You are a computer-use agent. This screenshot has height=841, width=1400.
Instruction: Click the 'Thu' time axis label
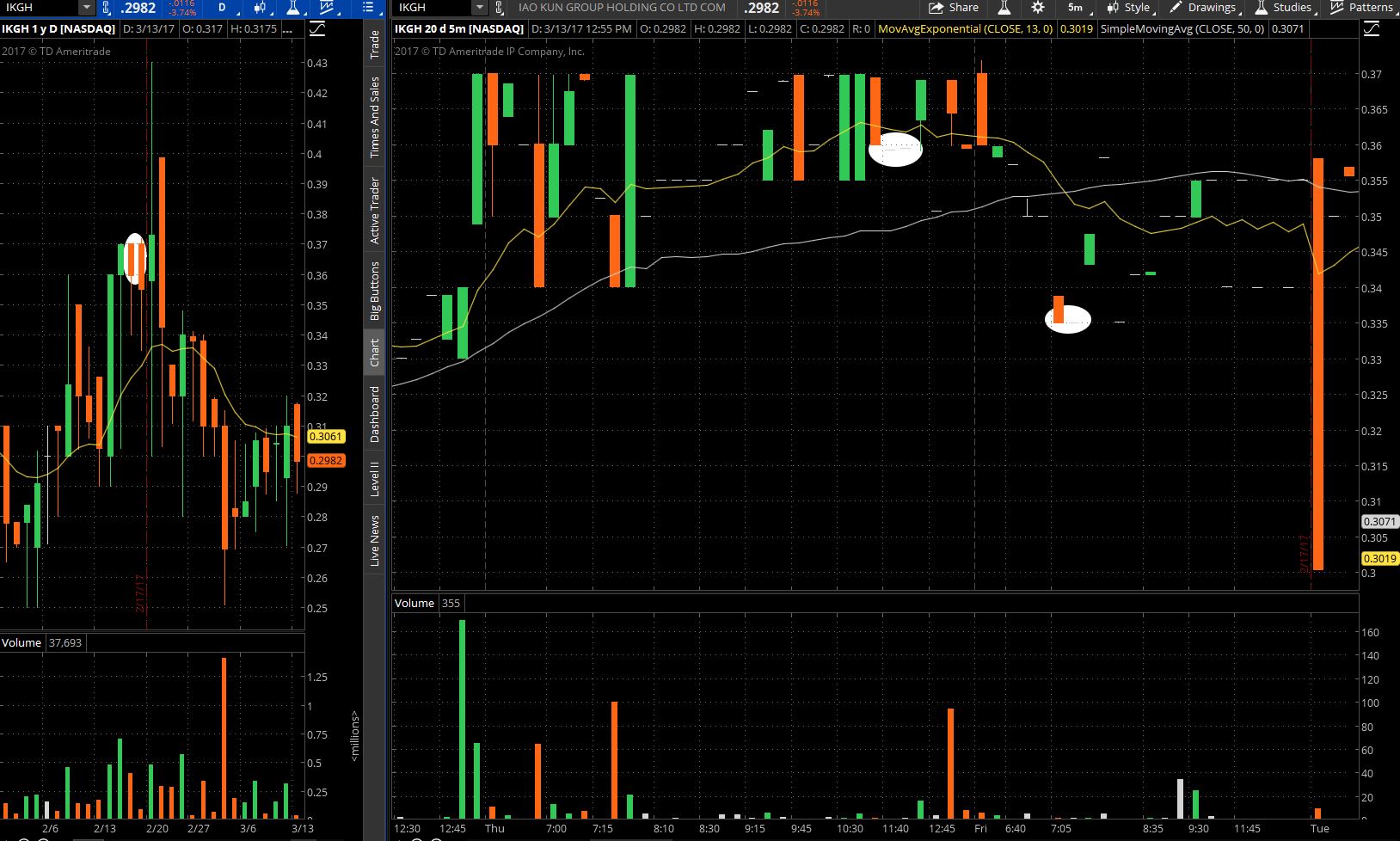(494, 829)
